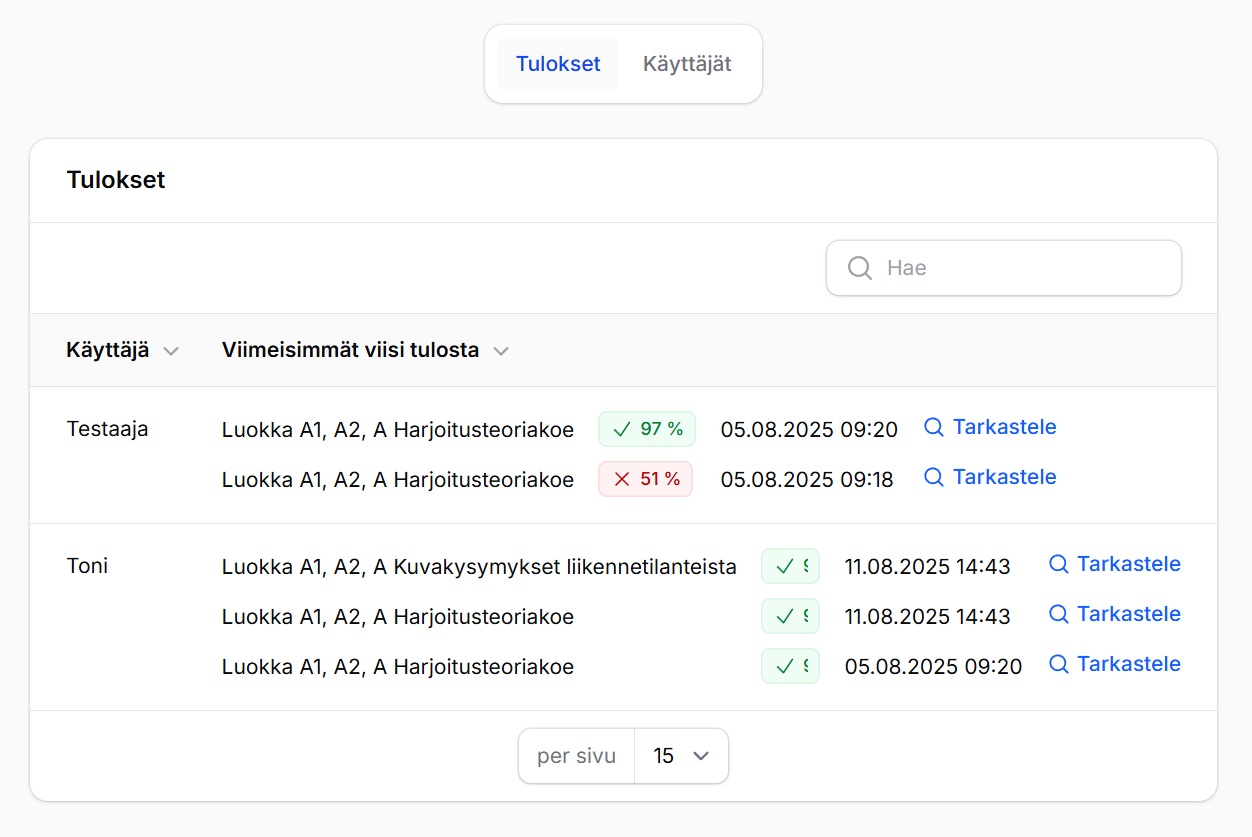Image resolution: width=1252 pixels, height=837 pixels.
Task: Open Tarkastele for Toni's second 11.08.2025 14:43 result
Action: 1128,614
